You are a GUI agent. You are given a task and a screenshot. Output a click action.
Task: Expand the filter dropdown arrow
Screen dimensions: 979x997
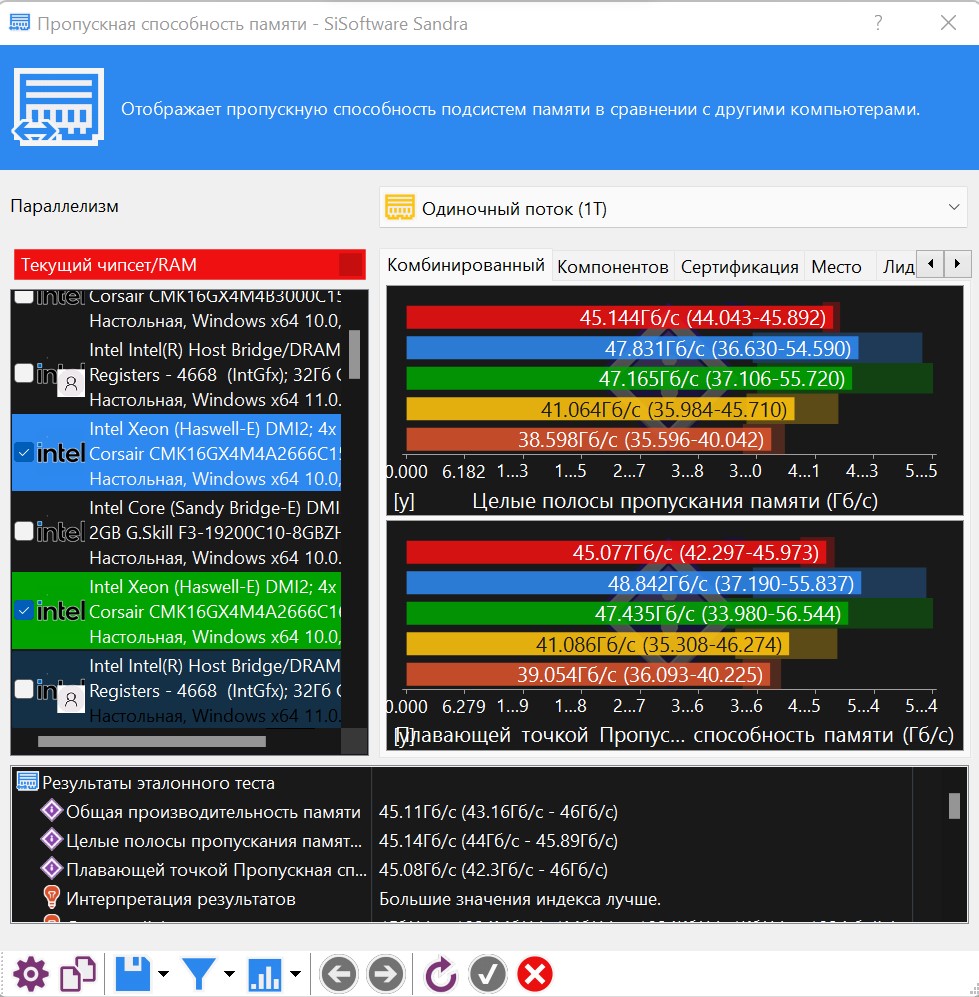point(229,974)
